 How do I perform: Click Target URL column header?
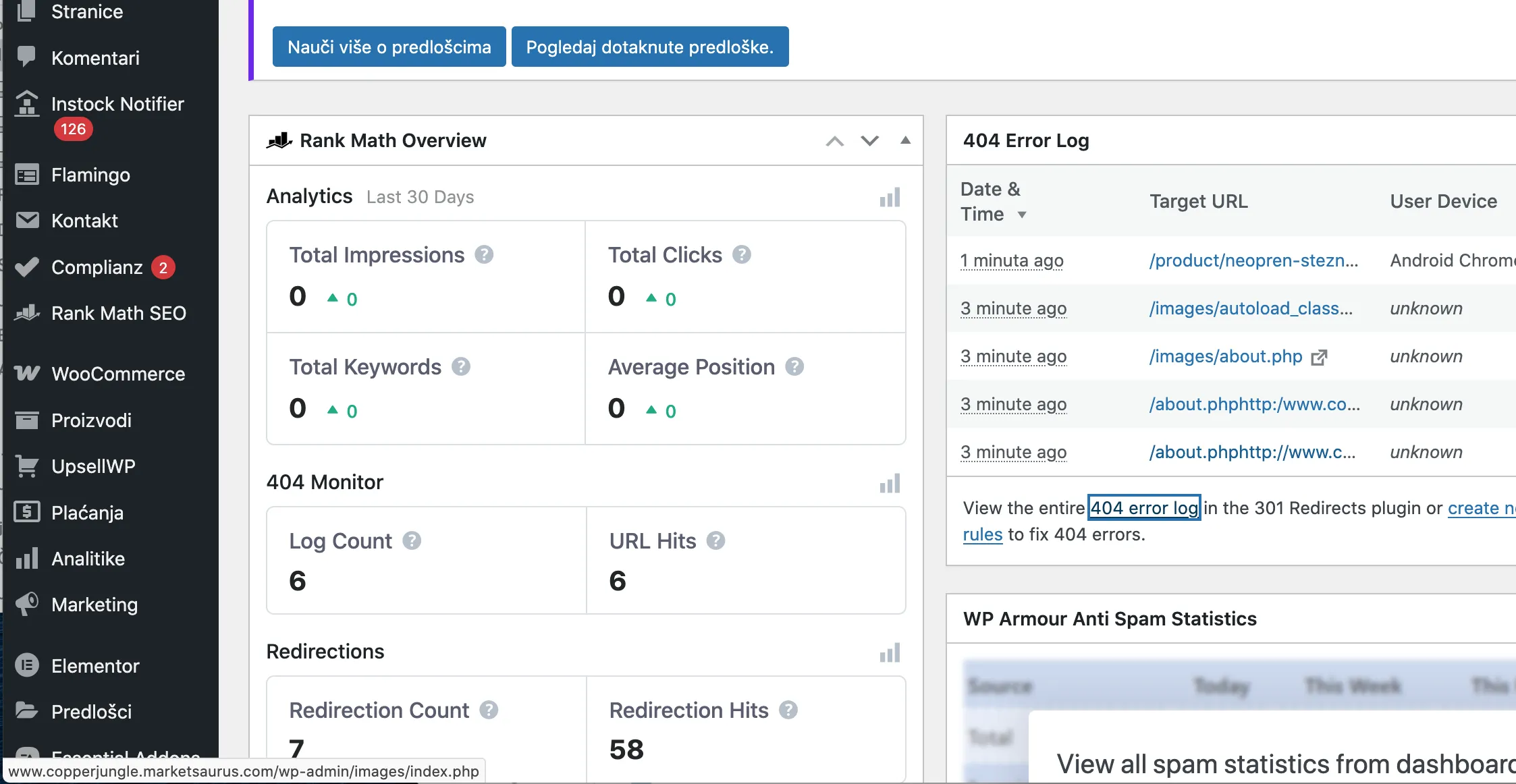tap(1199, 201)
